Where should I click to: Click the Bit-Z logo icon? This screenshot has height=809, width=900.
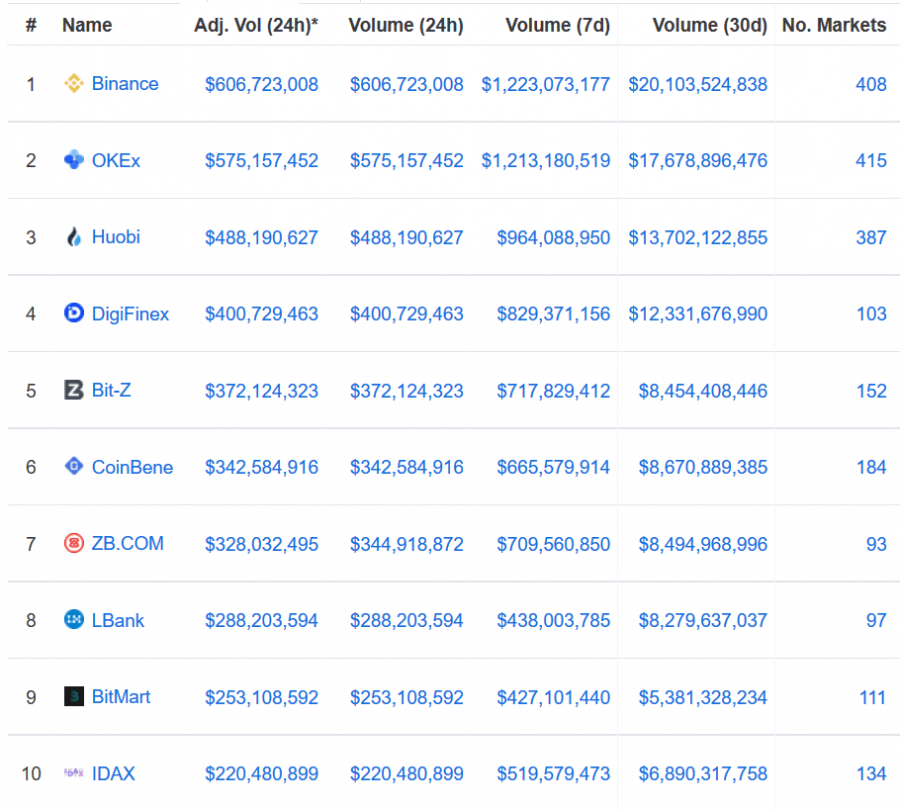[x=73, y=390]
